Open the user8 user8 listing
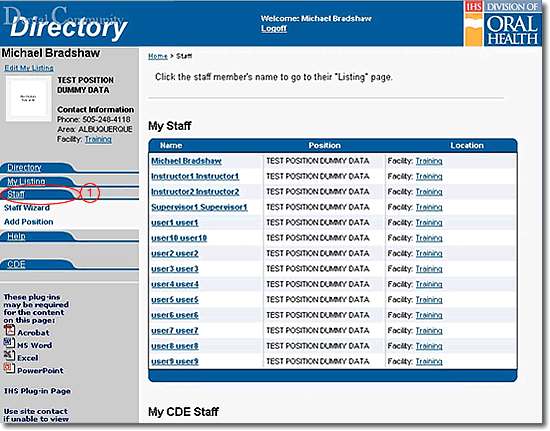This screenshot has width=550, height=431. tap(175, 346)
